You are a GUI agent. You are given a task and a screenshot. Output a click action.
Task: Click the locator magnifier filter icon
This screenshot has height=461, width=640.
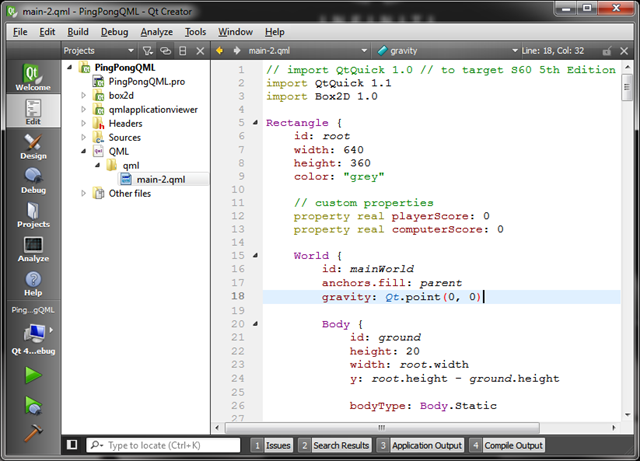[97, 445]
